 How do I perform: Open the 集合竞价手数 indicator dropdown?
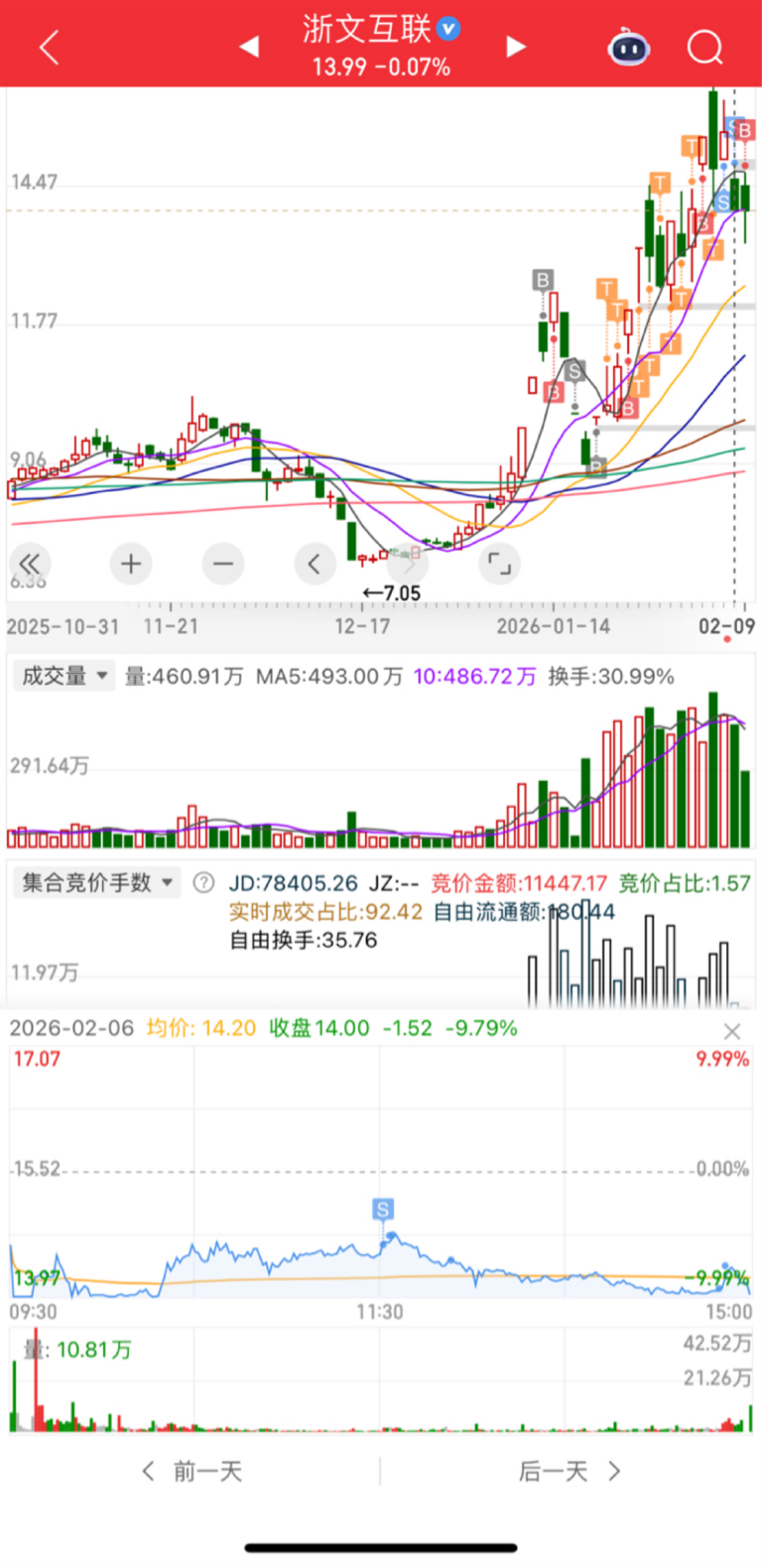pyautogui.click(x=96, y=882)
